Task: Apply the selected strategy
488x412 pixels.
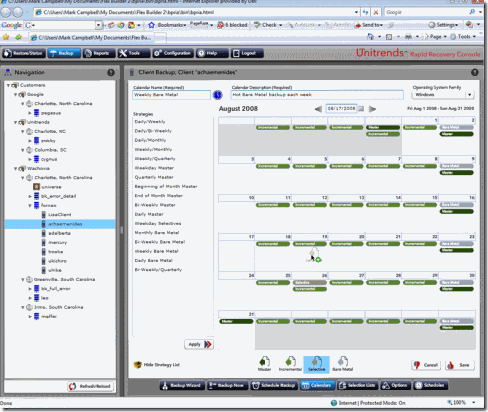Action: (199, 344)
